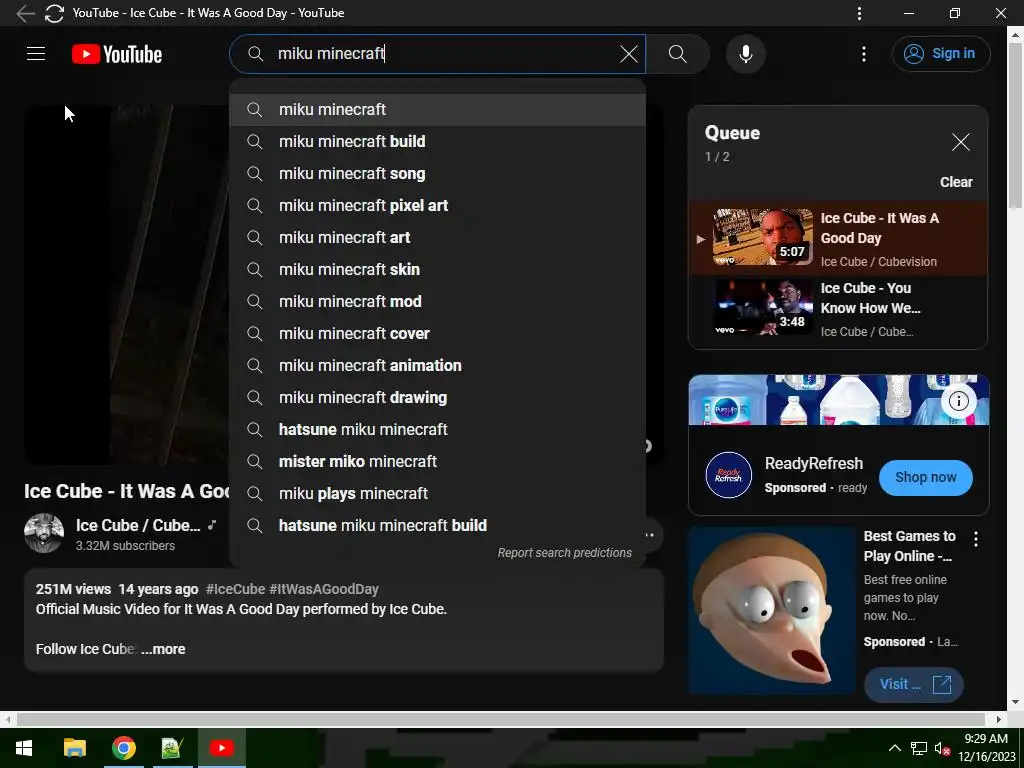Image resolution: width=1024 pixels, height=768 pixels.
Task: Click the vertical scrollbar thumb
Action: click(x=1015, y=124)
